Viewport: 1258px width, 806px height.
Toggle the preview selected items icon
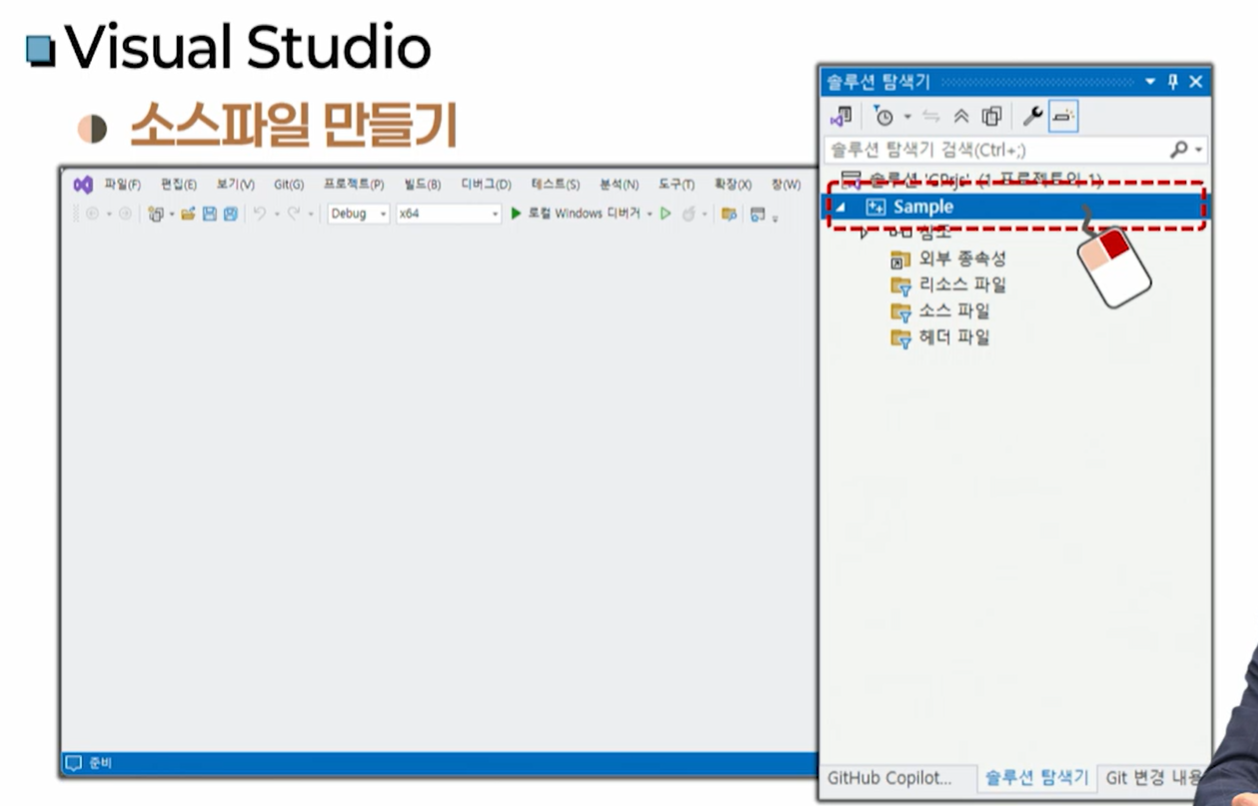[x=1063, y=116]
